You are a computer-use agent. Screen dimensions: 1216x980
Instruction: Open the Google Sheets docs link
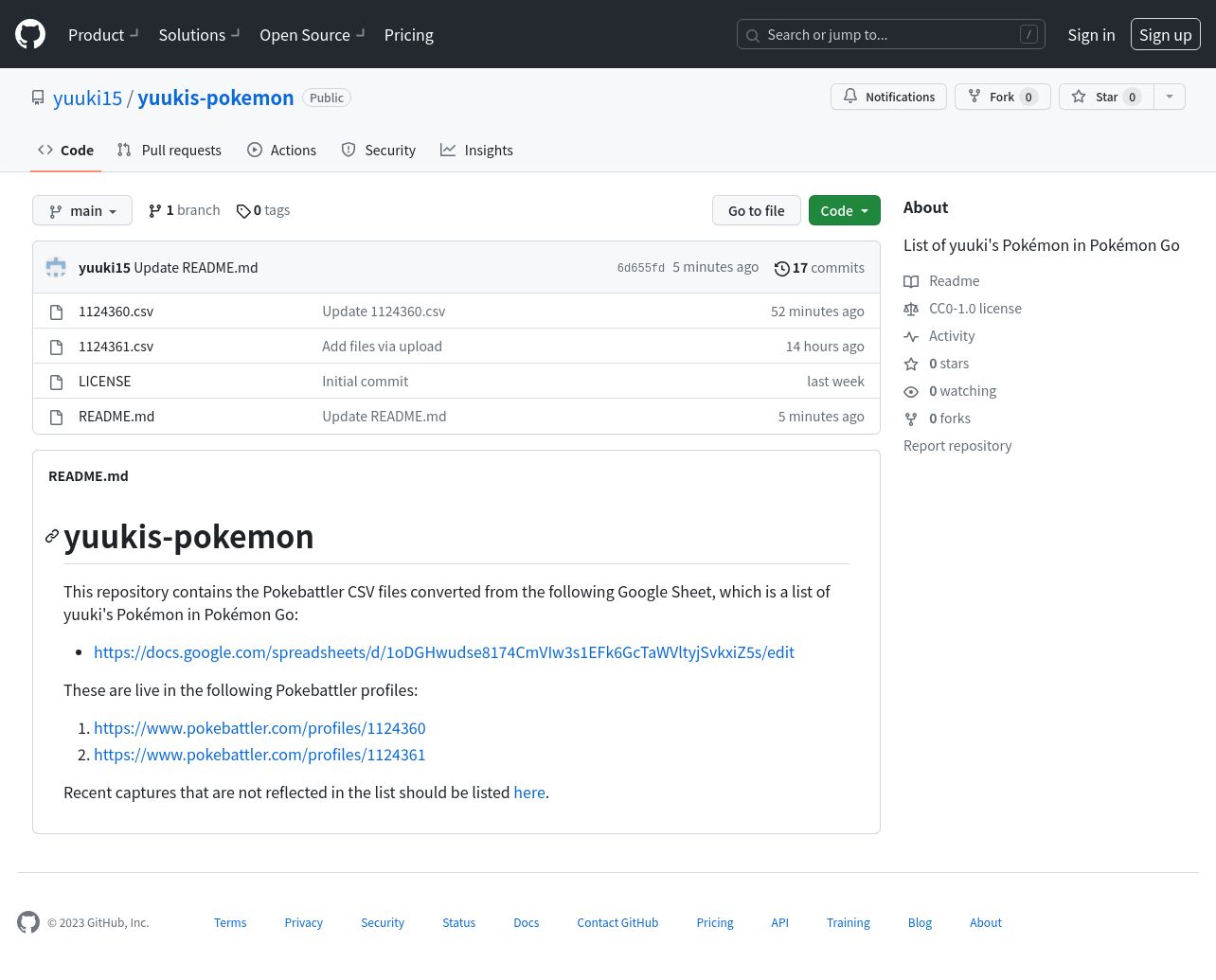pos(444,652)
